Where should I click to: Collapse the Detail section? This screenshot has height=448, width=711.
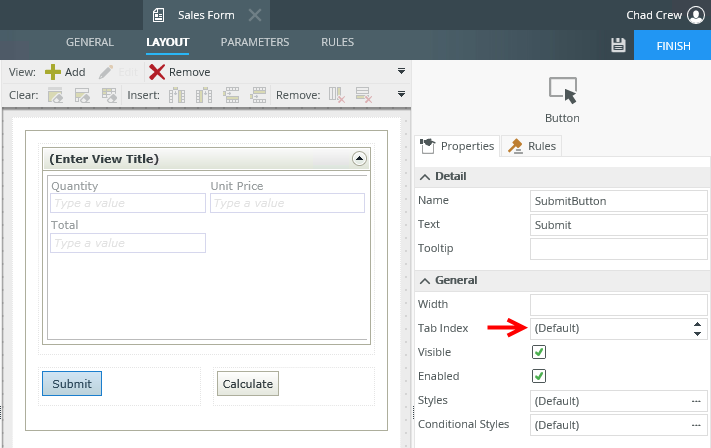coord(425,176)
